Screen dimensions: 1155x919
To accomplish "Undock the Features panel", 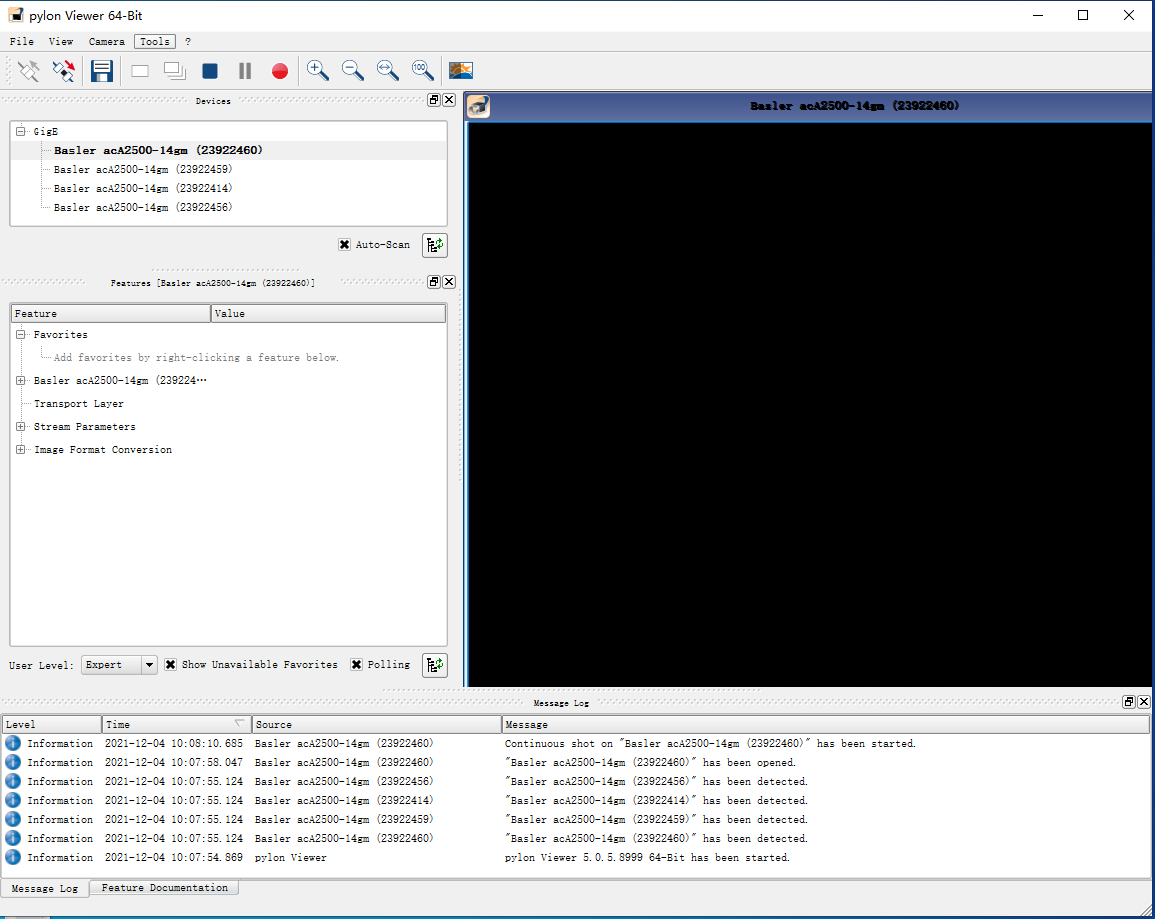I will coord(434,282).
